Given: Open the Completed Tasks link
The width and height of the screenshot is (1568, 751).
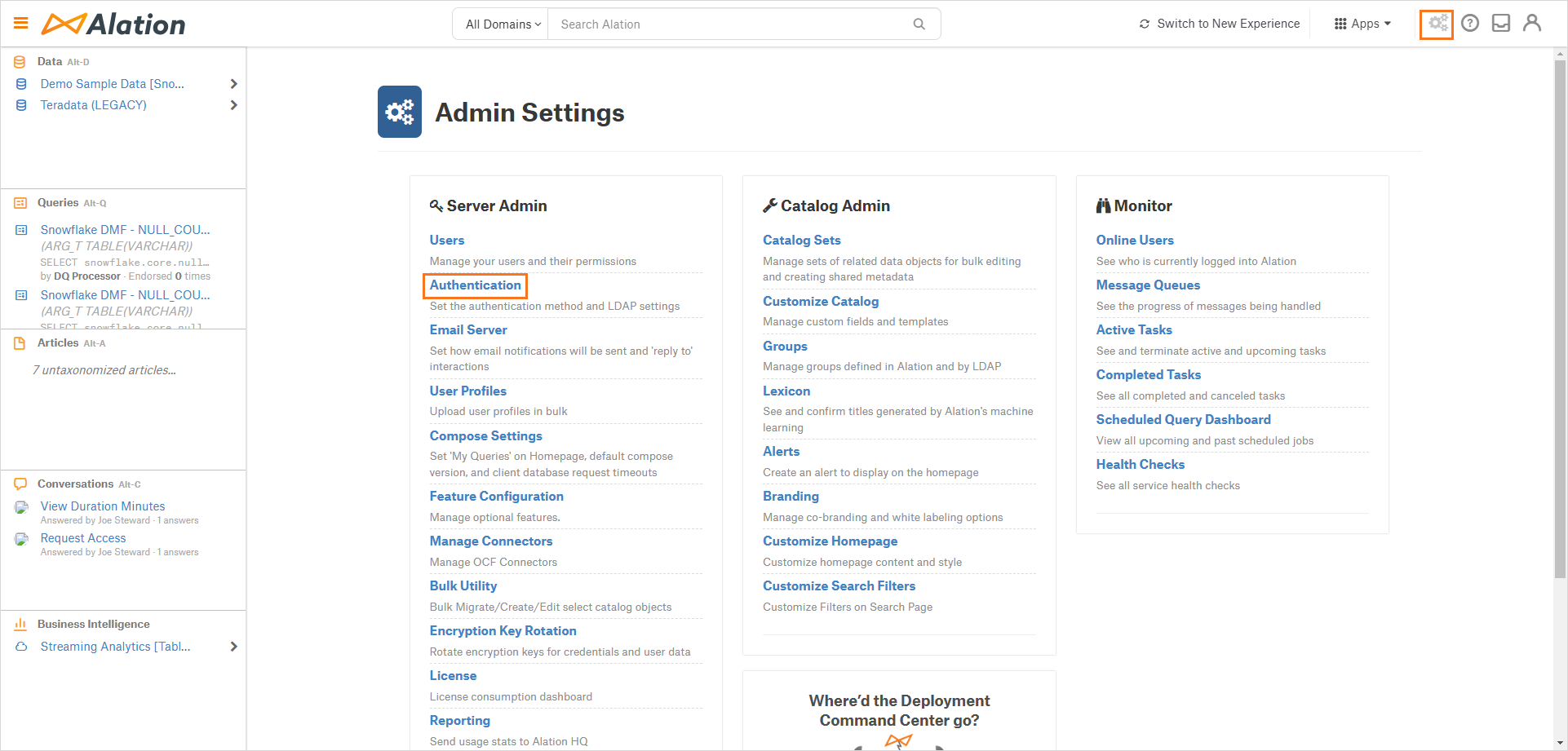Looking at the screenshot, I should tap(1149, 375).
